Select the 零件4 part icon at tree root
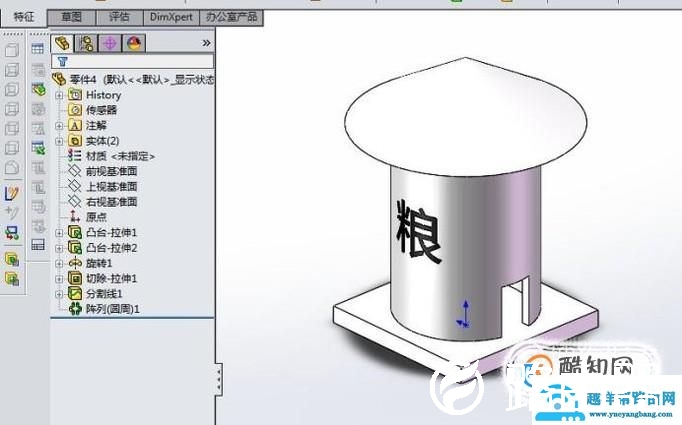 59,79
